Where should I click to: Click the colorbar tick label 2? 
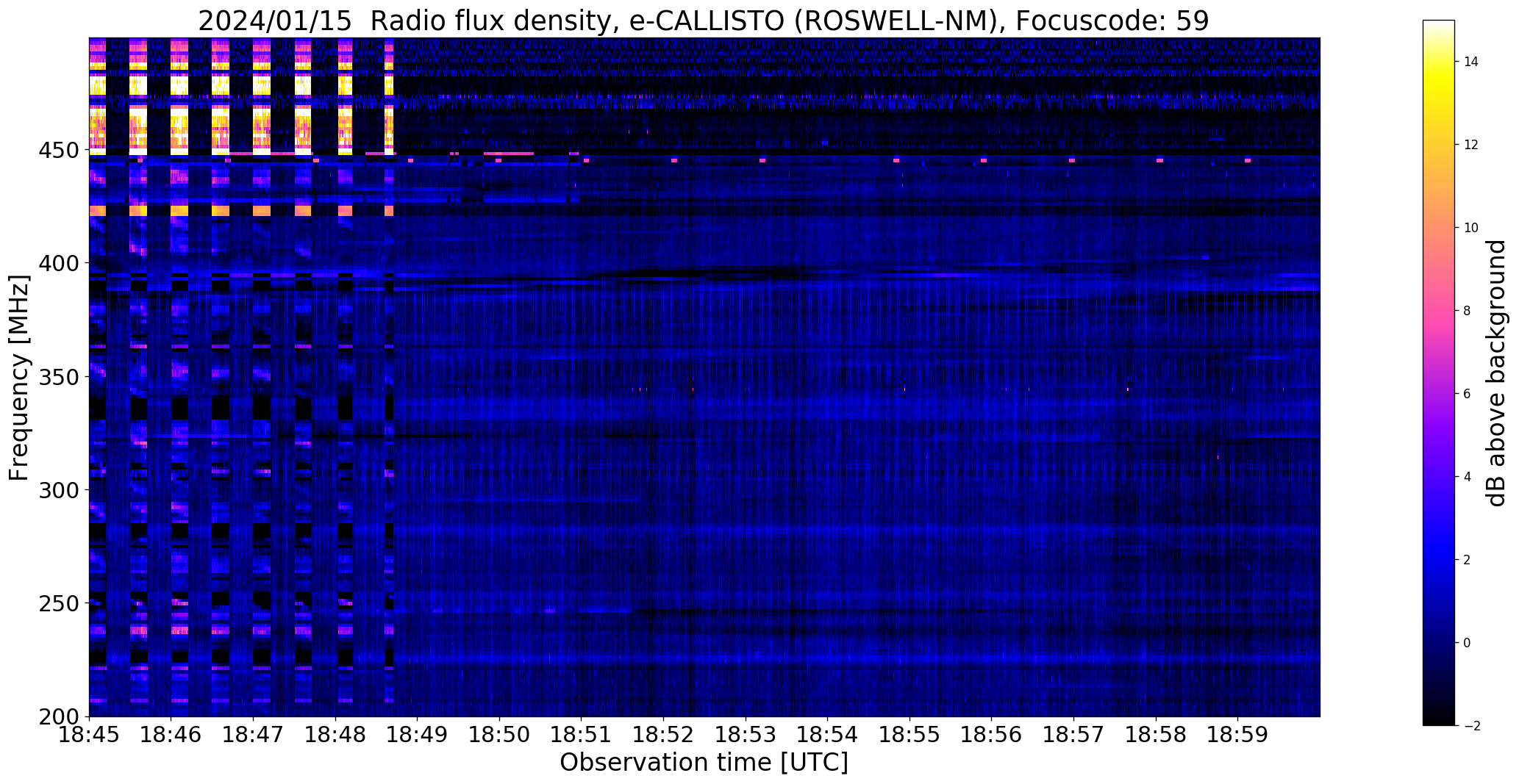pos(1468,560)
